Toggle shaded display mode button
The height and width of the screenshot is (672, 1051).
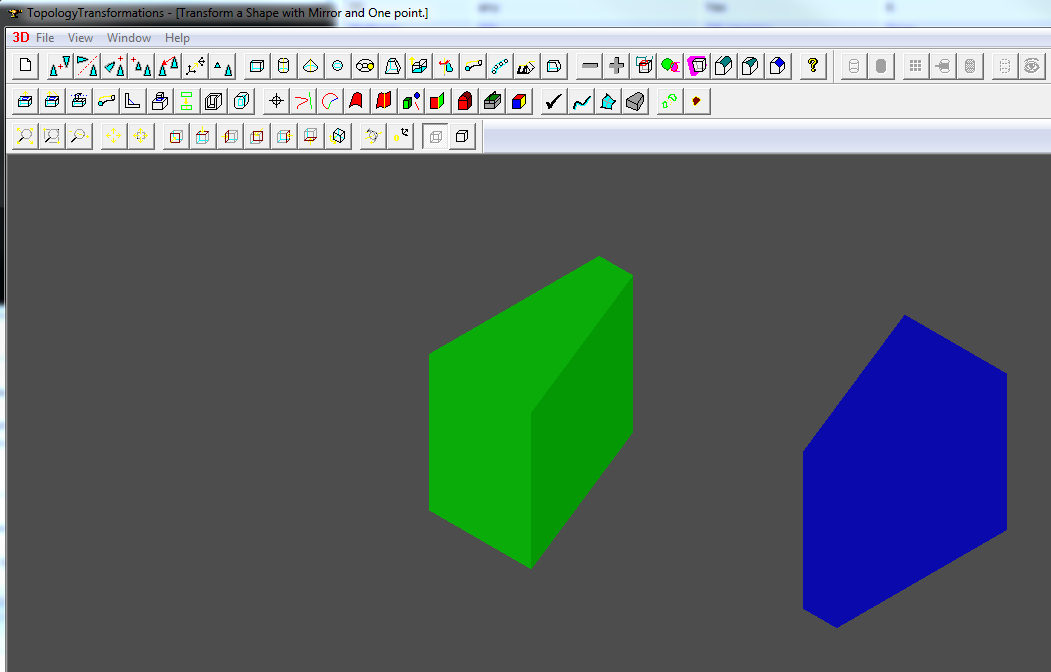(462, 136)
